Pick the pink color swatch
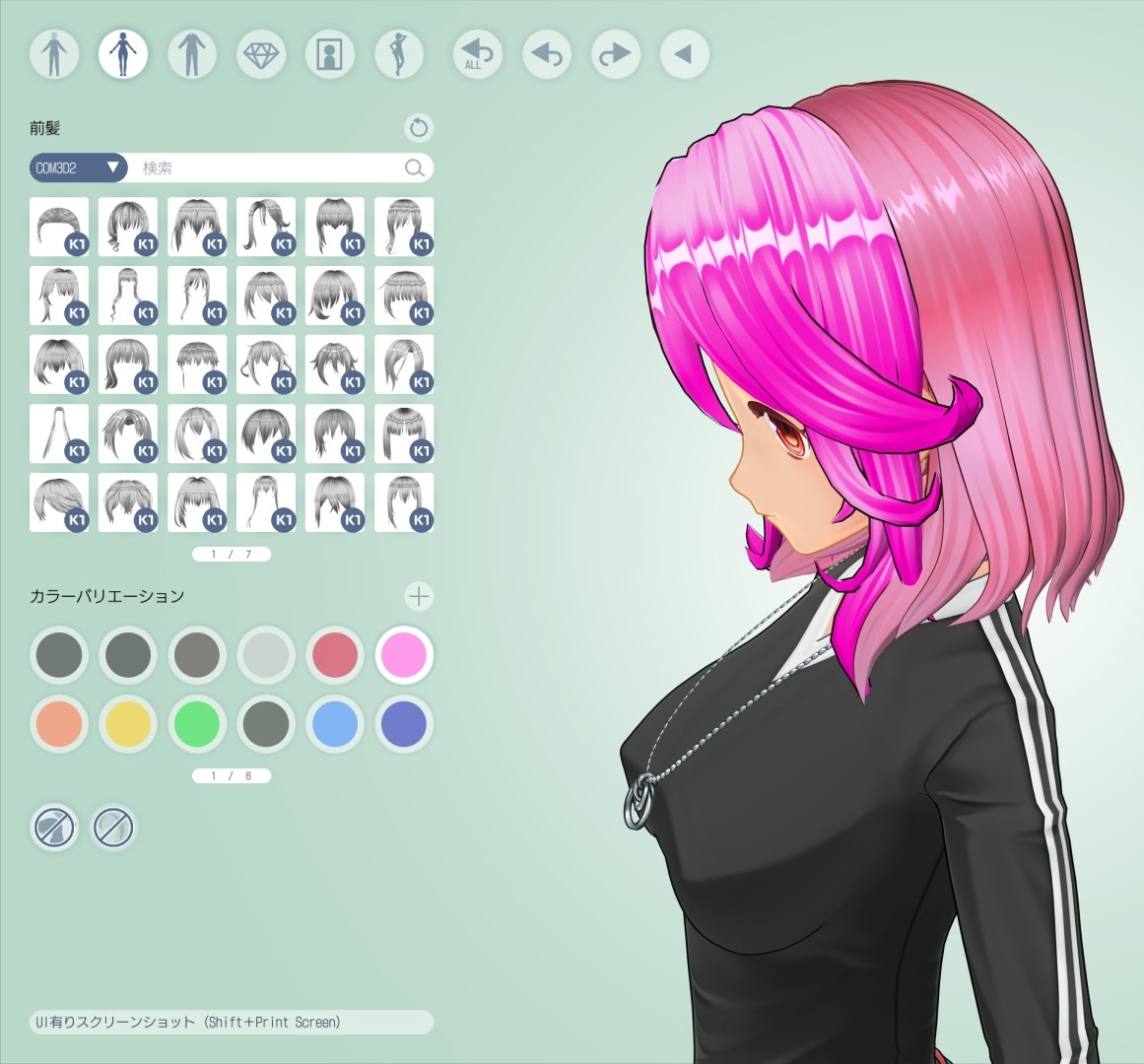This screenshot has width=1144, height=1064. pyautogui.click(x=404, y=655)
